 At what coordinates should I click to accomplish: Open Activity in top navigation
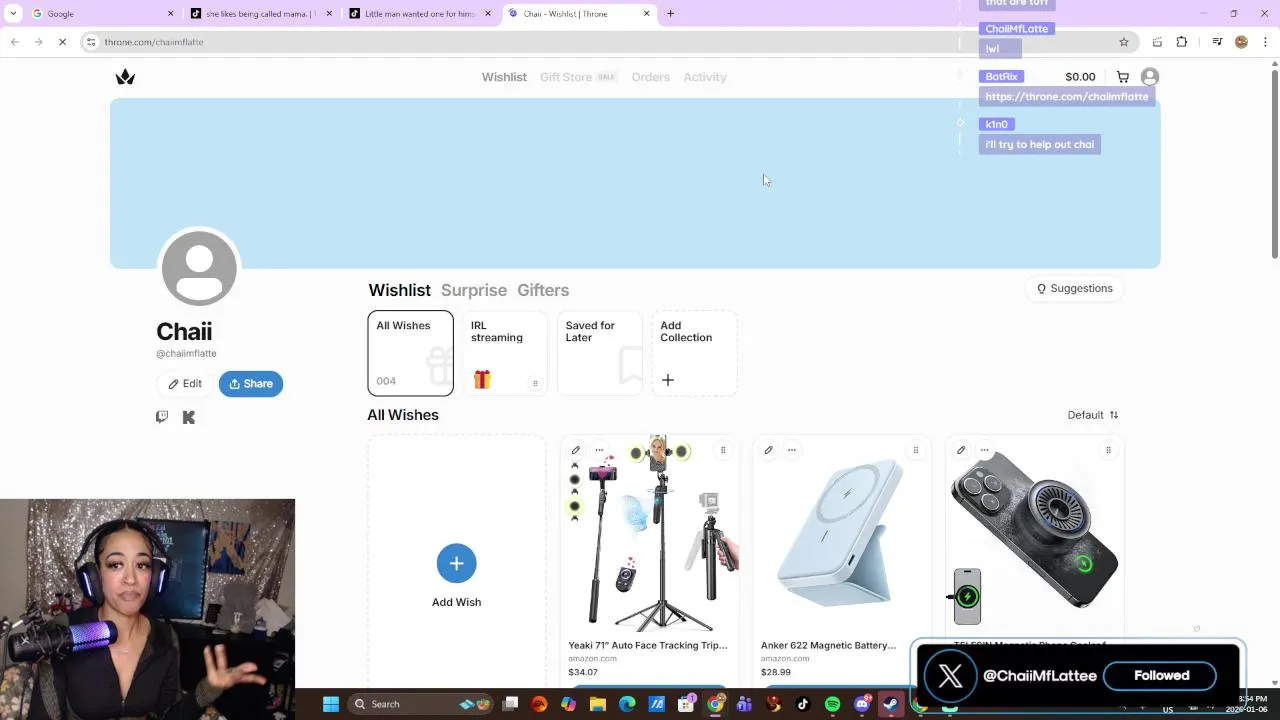[x=705, y=77]
